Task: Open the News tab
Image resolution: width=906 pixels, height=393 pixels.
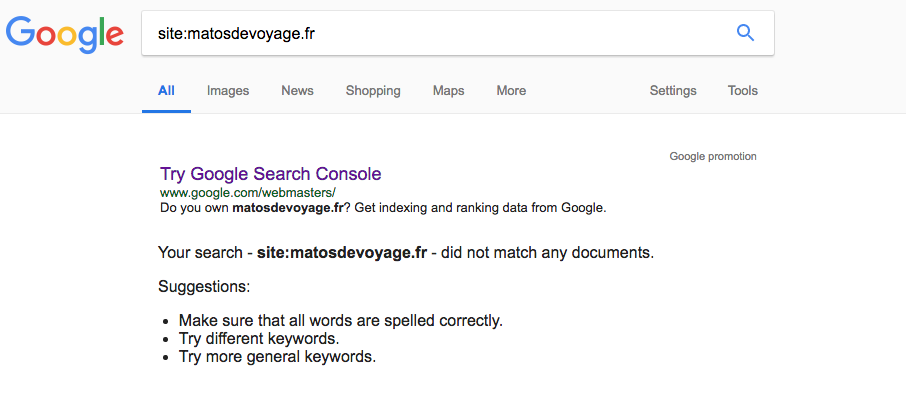Action: (x=298, y=91)
